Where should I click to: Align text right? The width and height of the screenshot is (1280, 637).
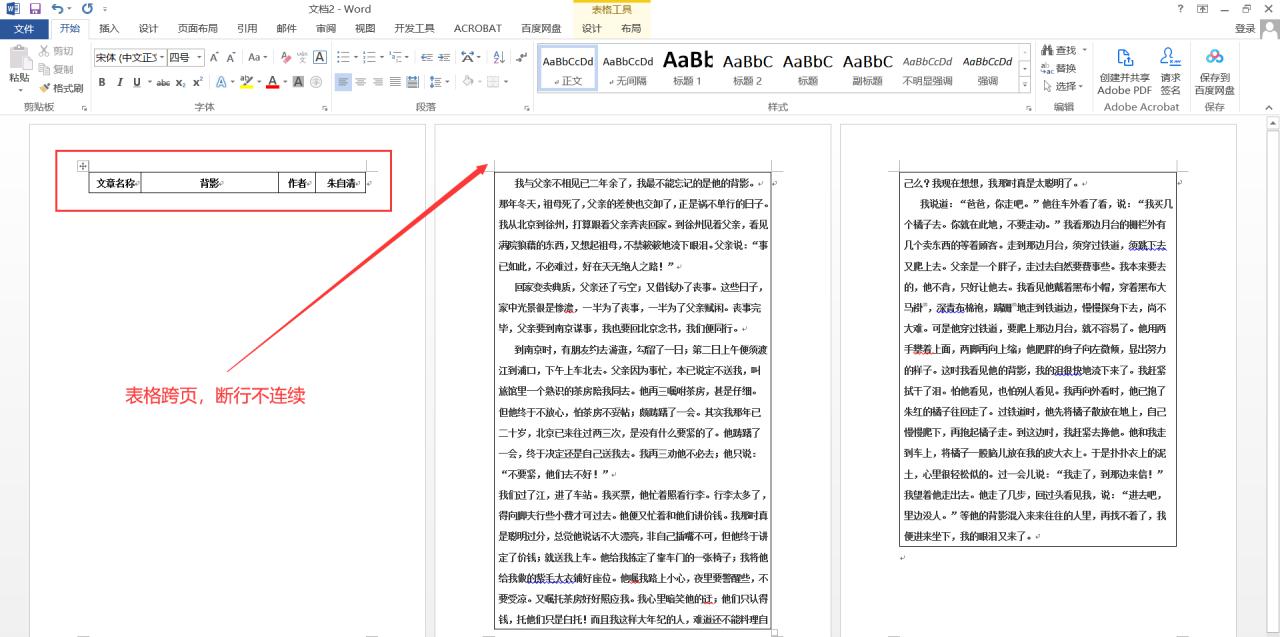tap(379, 82)
